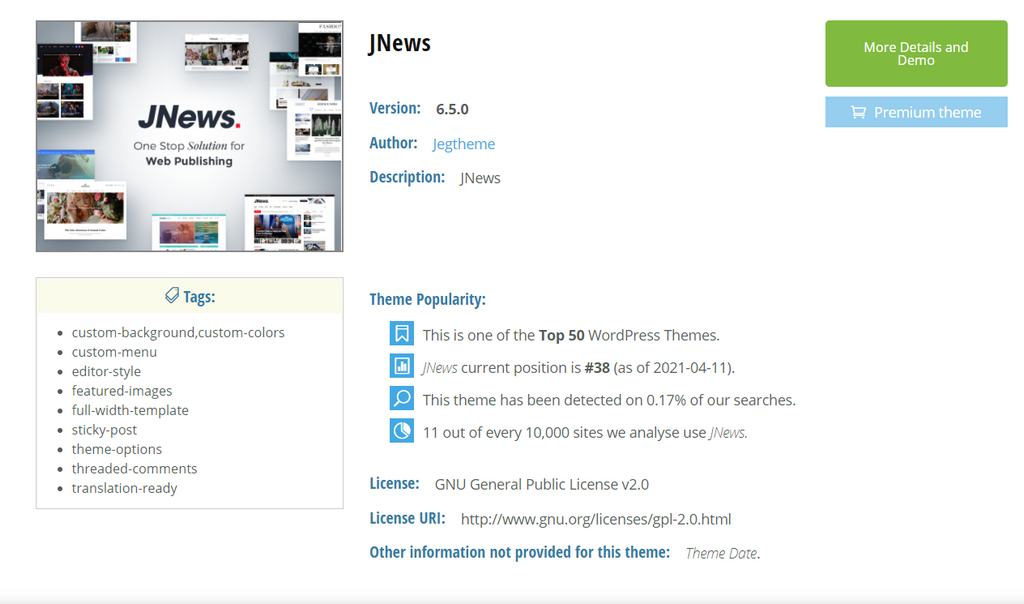Click the bookmark icon beside Top 50 text
Screen dimensions: 1024x604
tap(401, 334)
